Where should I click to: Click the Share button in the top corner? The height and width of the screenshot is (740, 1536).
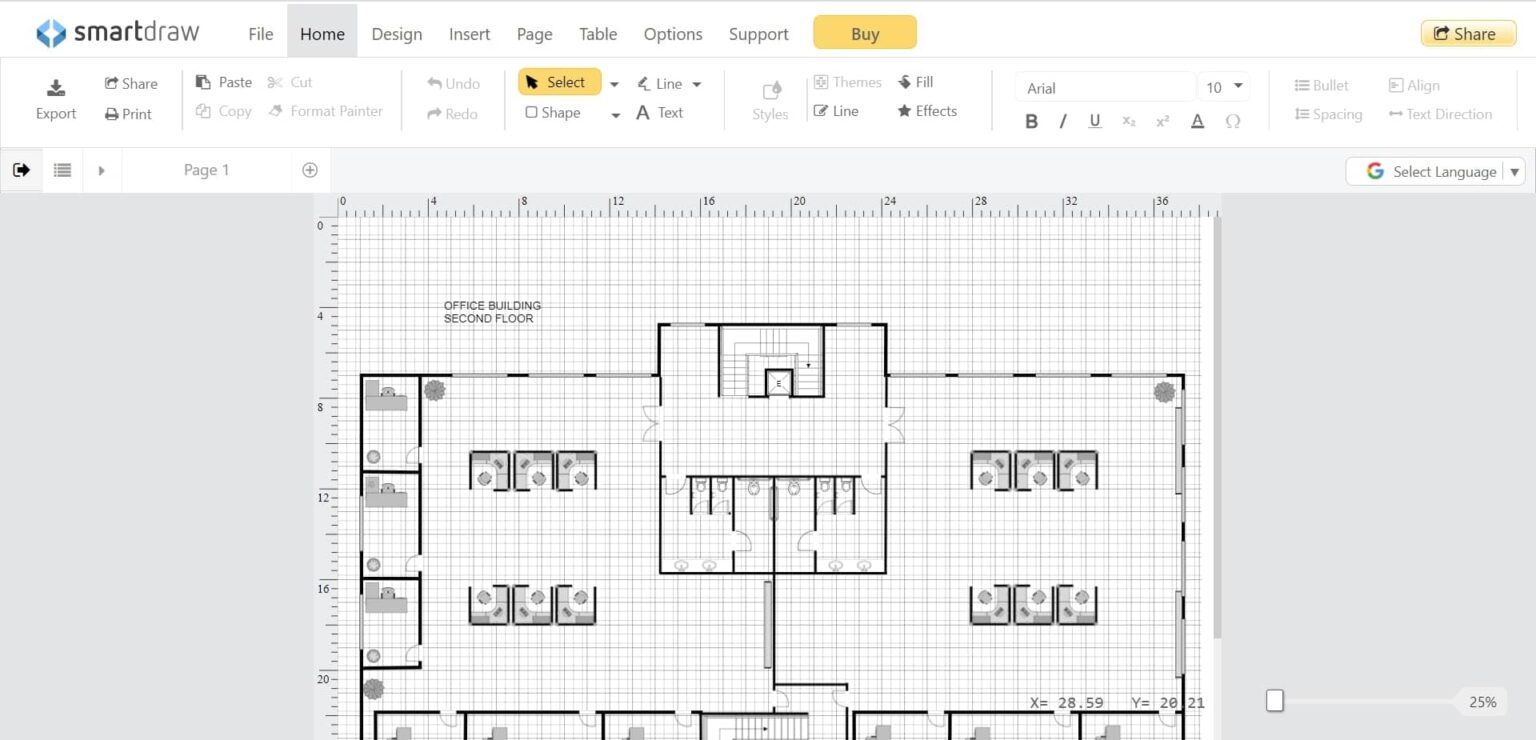coord(1467,33)
